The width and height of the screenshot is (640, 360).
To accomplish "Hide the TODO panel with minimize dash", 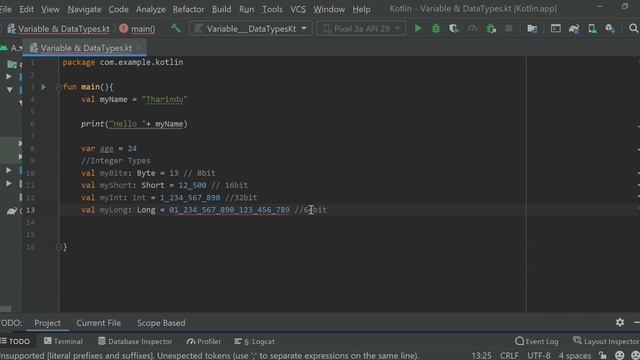I will pos(636,322).
